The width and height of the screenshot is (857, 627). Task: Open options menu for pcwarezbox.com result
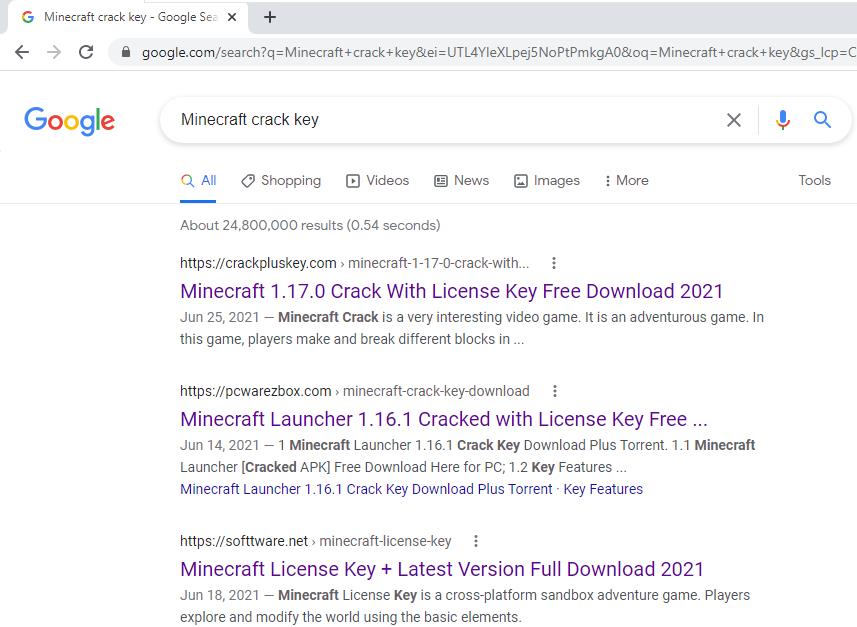[555, 391]
